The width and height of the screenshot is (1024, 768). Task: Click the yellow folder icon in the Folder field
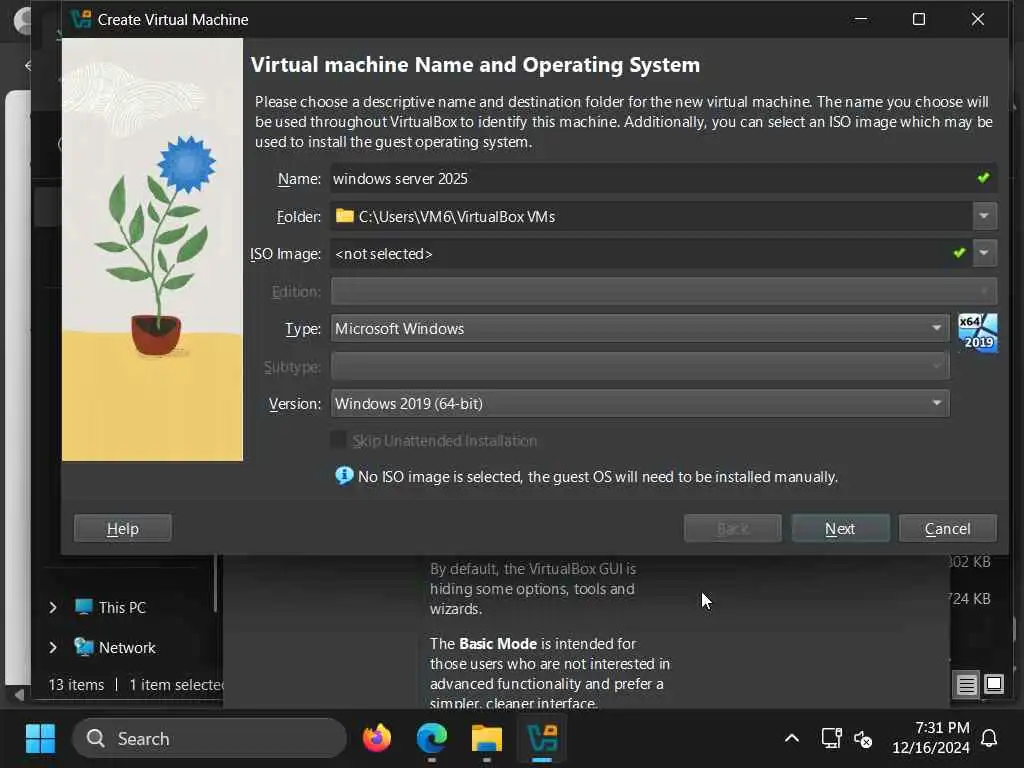pyautogui.click(x=345, y=216)
